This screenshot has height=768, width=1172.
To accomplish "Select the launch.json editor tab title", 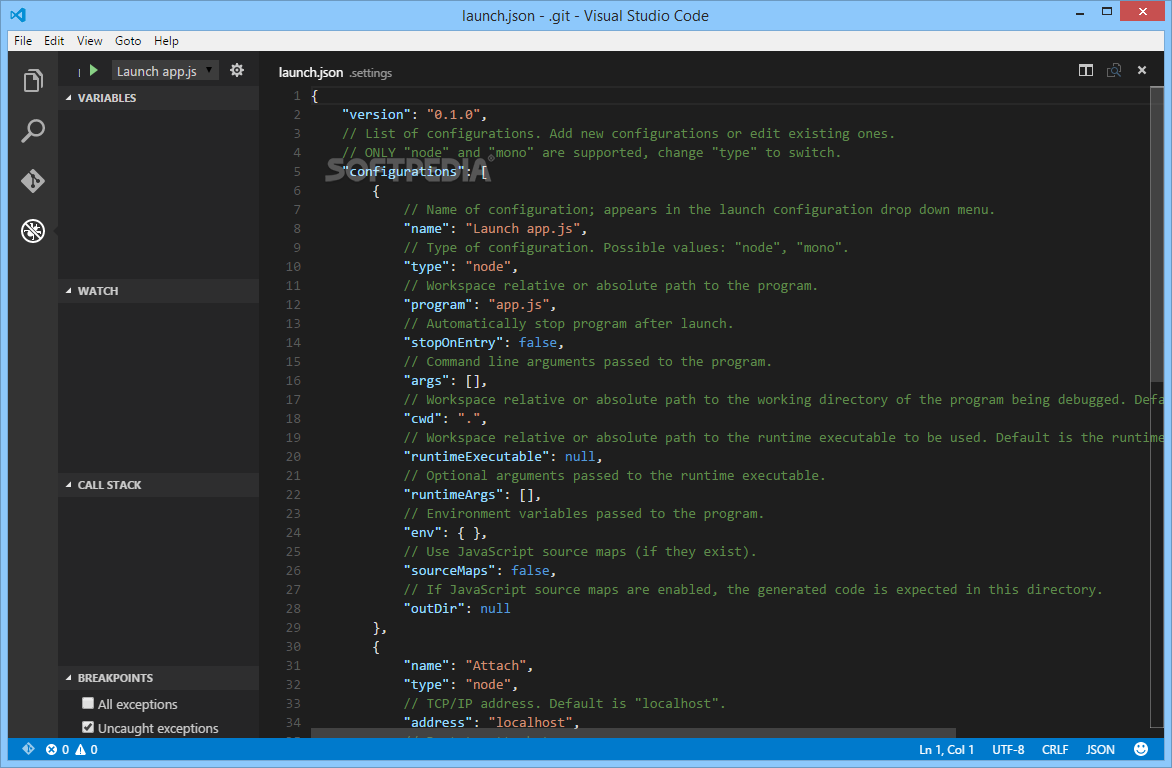I will tap(310, 73).
